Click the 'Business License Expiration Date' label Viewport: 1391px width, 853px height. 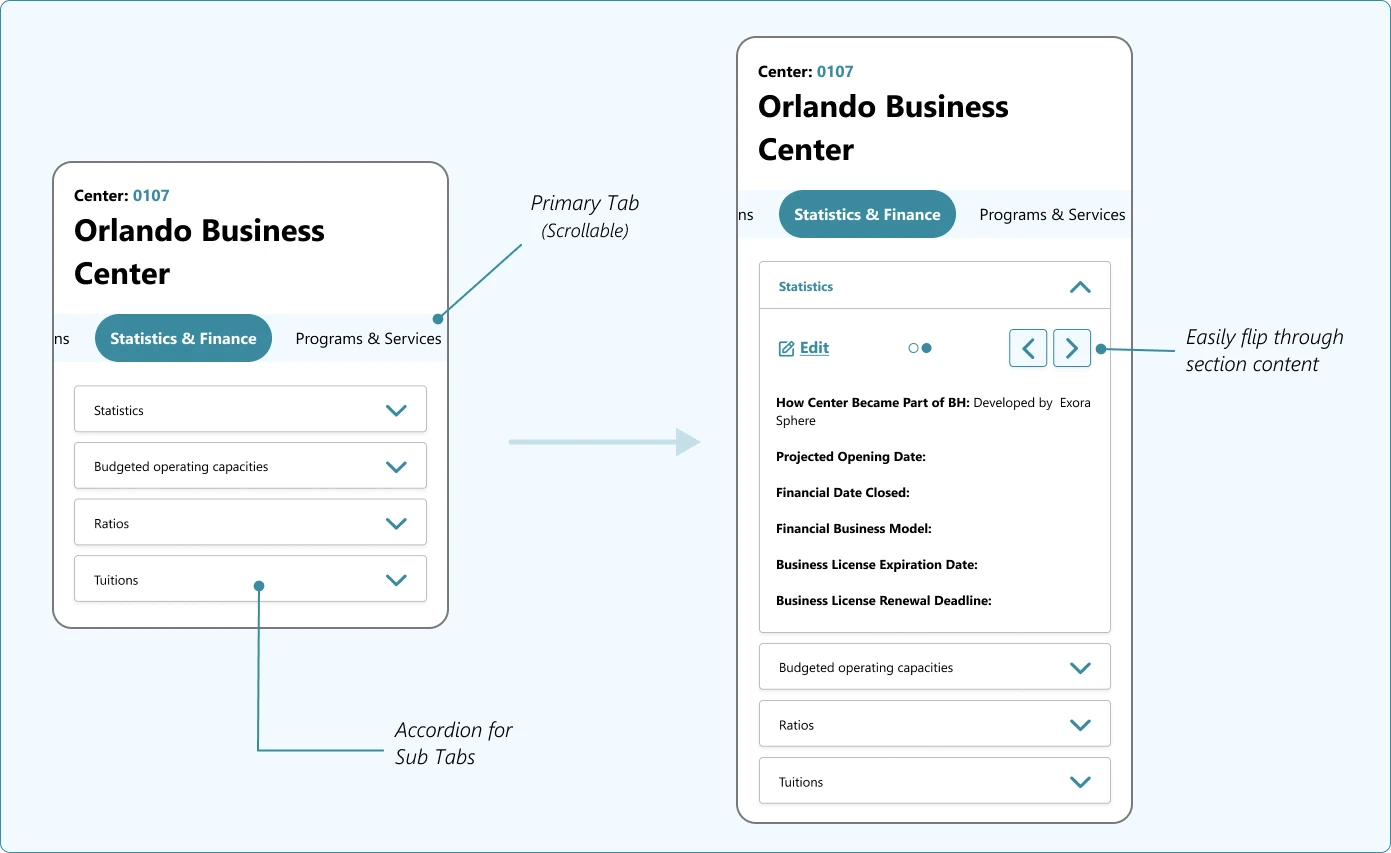pyautogui.click(x=877, y=564)
